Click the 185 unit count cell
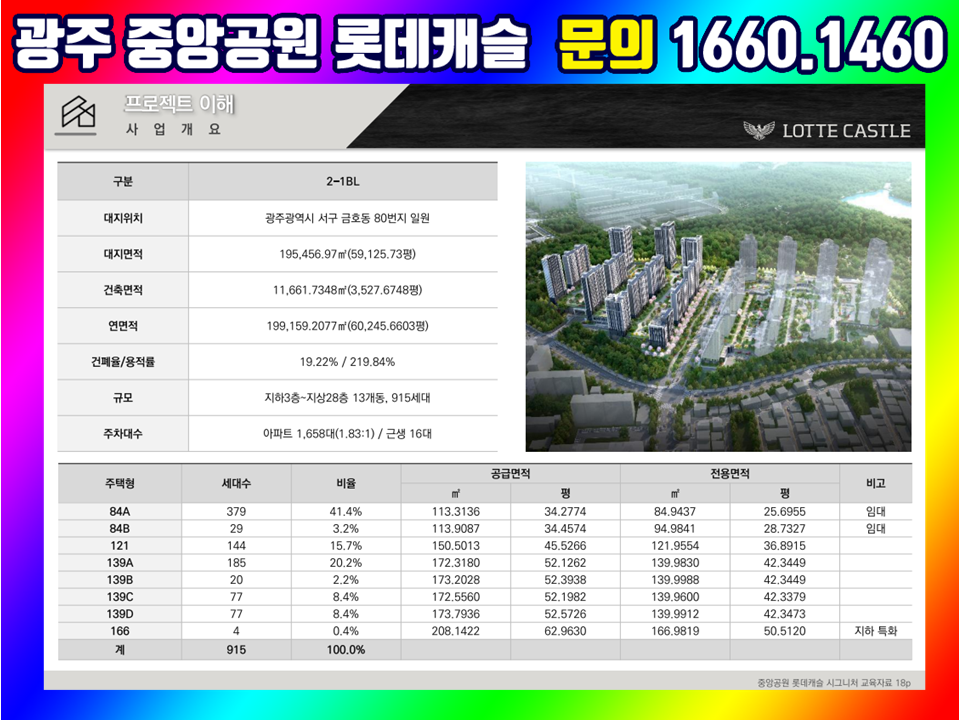Screen dimensions: 960x720 (236, 563)
